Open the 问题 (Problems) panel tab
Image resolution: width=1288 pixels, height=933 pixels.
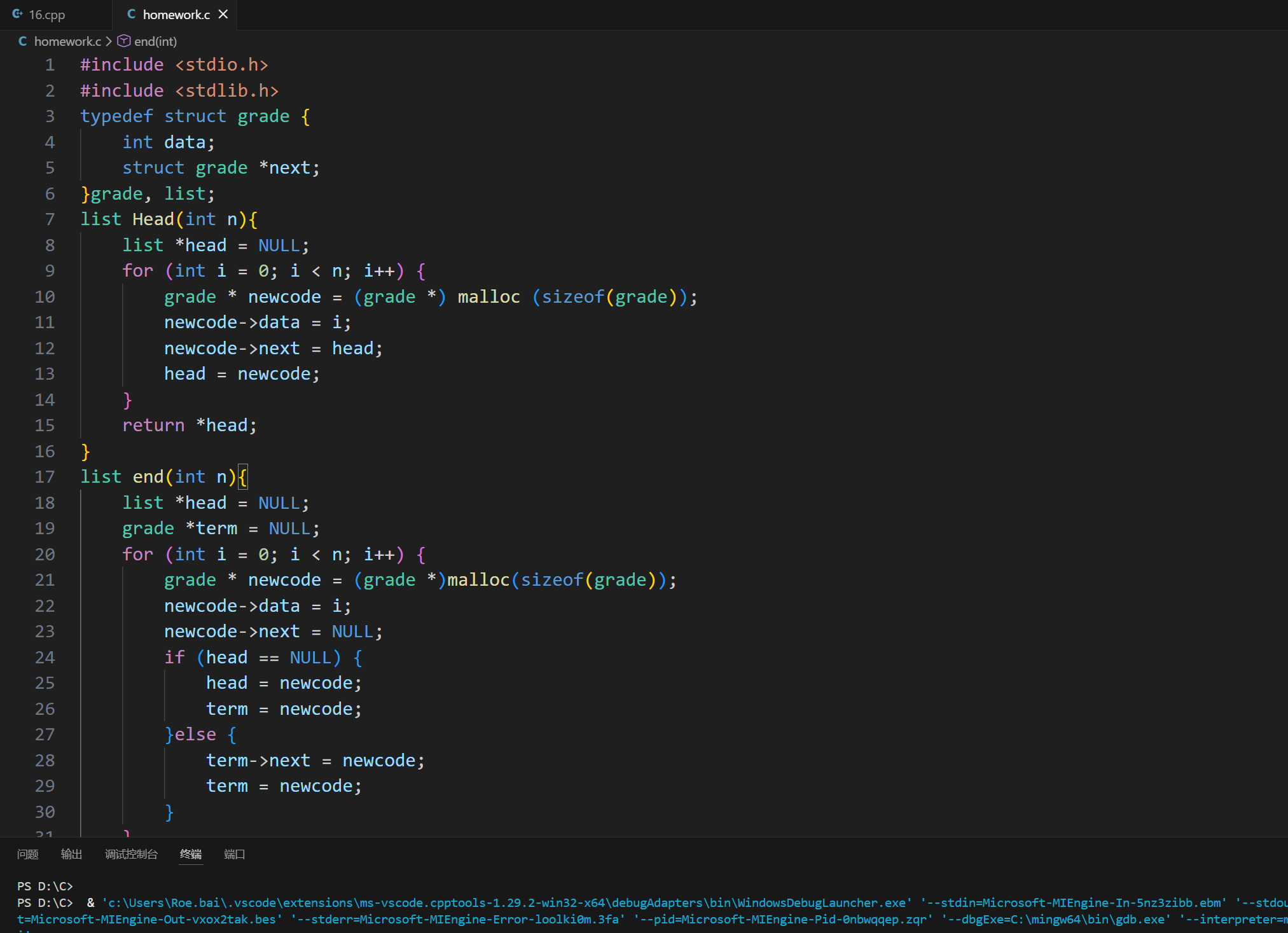(27, 854)
